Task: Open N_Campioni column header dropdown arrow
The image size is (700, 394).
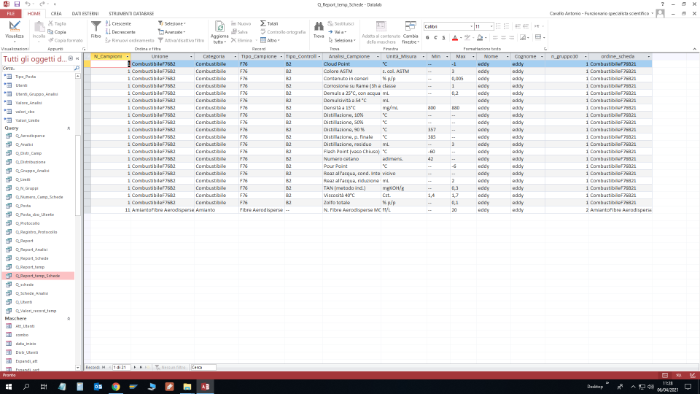Action: 127,57
